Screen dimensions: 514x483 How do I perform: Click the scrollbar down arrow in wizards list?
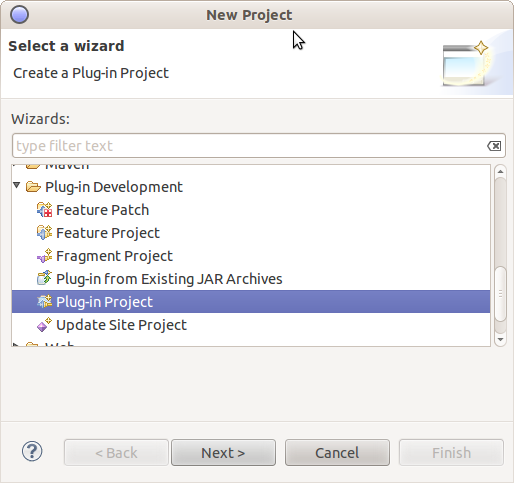coord(500,340)
